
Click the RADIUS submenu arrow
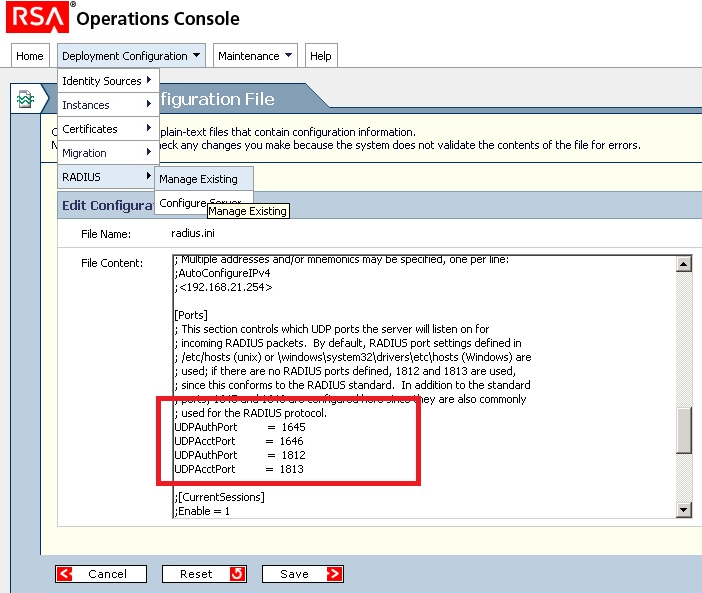tap(149, 176)
